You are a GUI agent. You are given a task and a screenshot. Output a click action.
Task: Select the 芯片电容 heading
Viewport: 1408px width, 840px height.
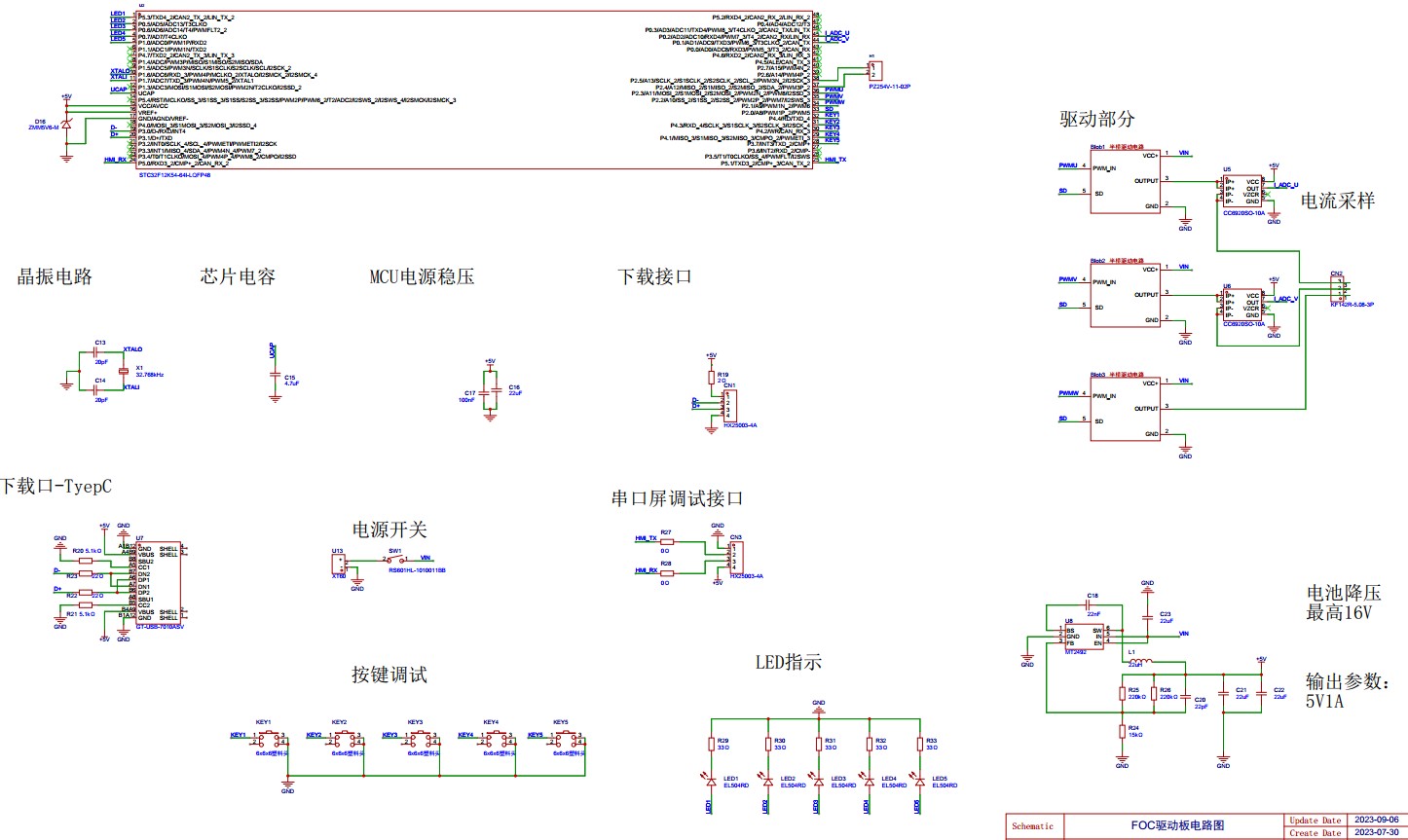[x=238, y=276]
